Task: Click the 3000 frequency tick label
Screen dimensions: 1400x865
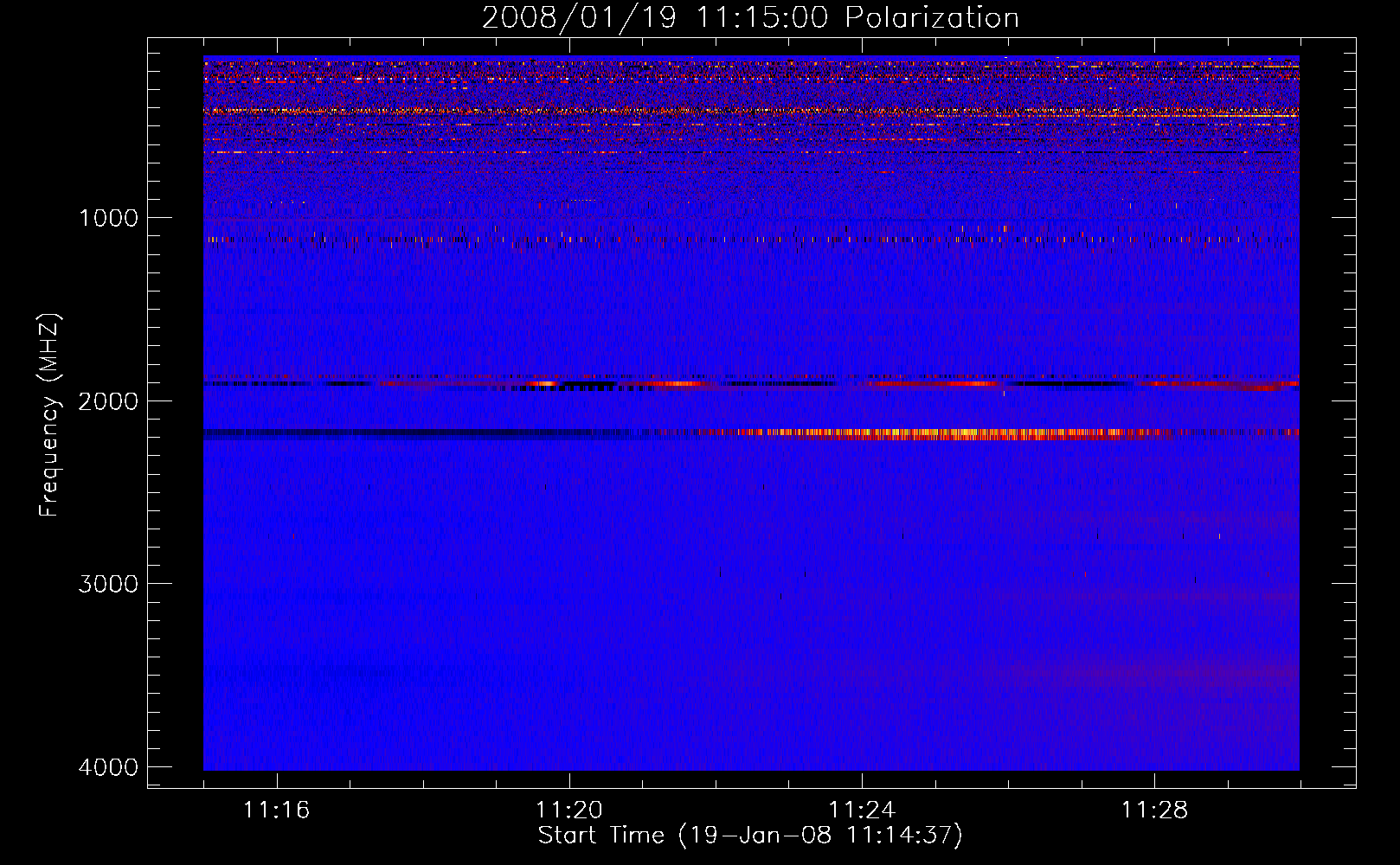Action: pos(108,584)
